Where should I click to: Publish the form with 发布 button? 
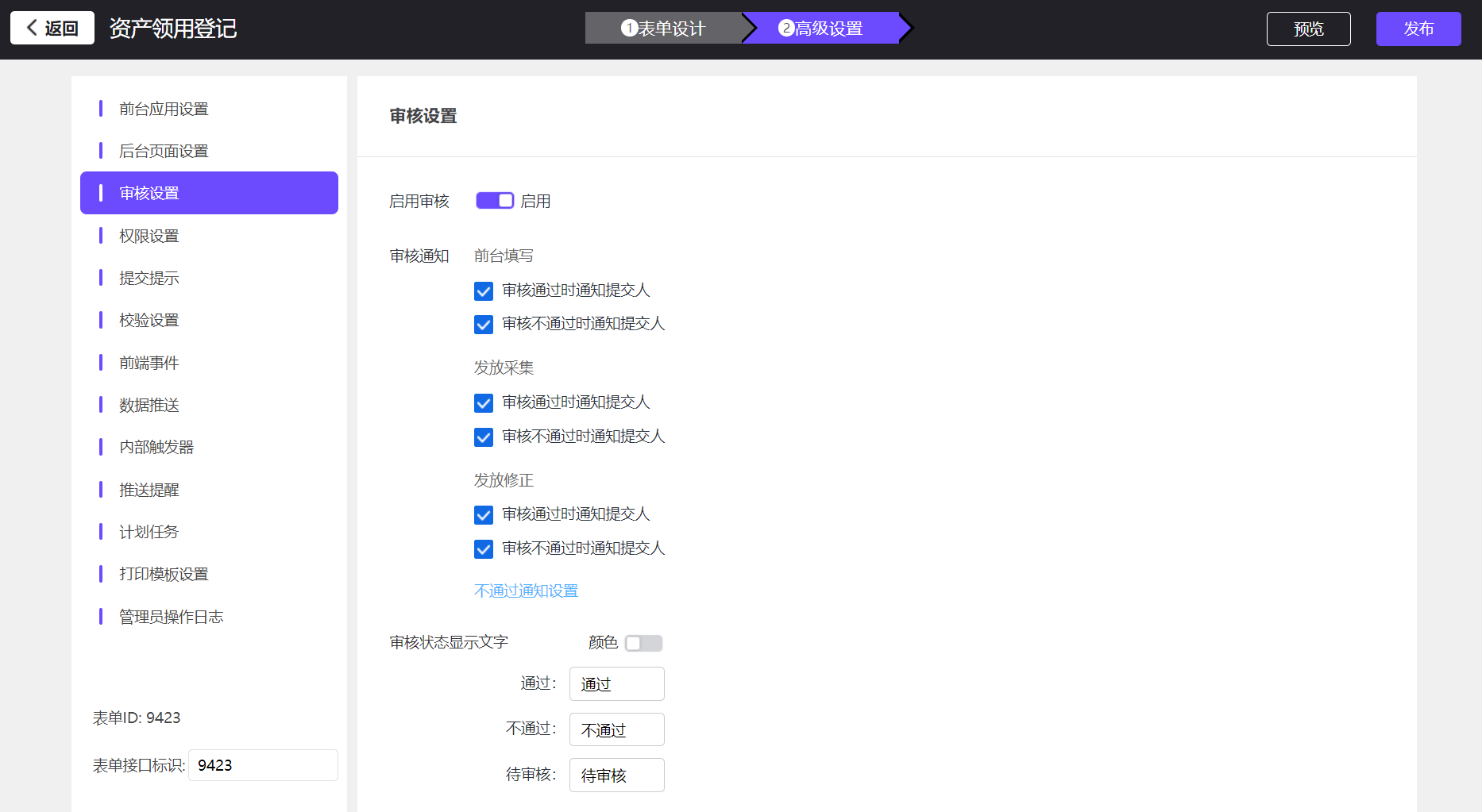(1418, 29)
